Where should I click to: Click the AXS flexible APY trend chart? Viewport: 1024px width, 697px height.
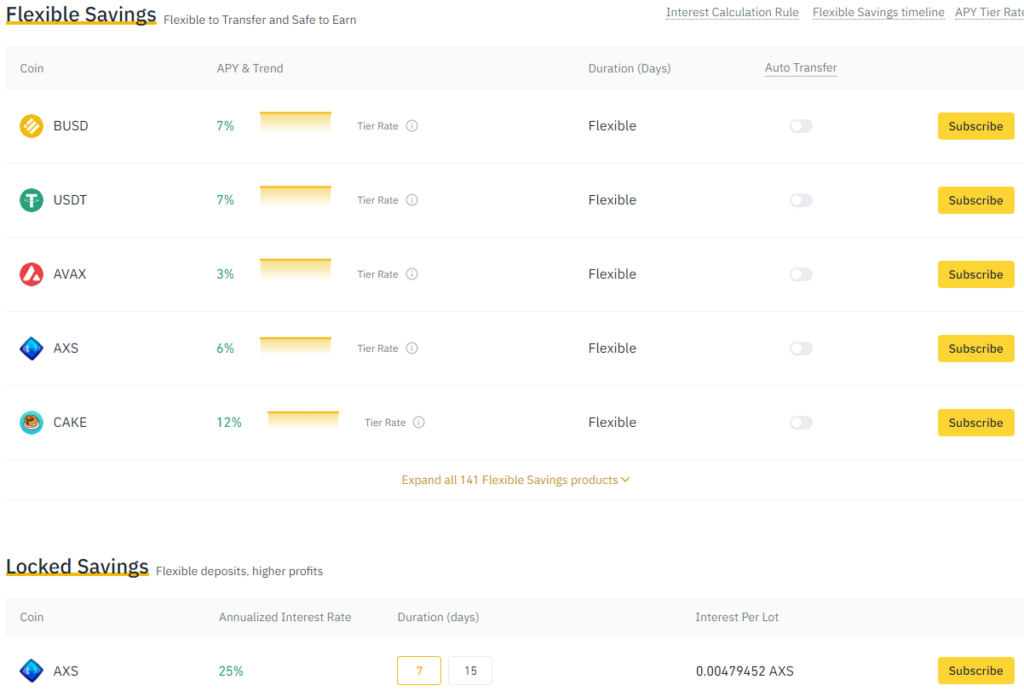tap(295, 347)
